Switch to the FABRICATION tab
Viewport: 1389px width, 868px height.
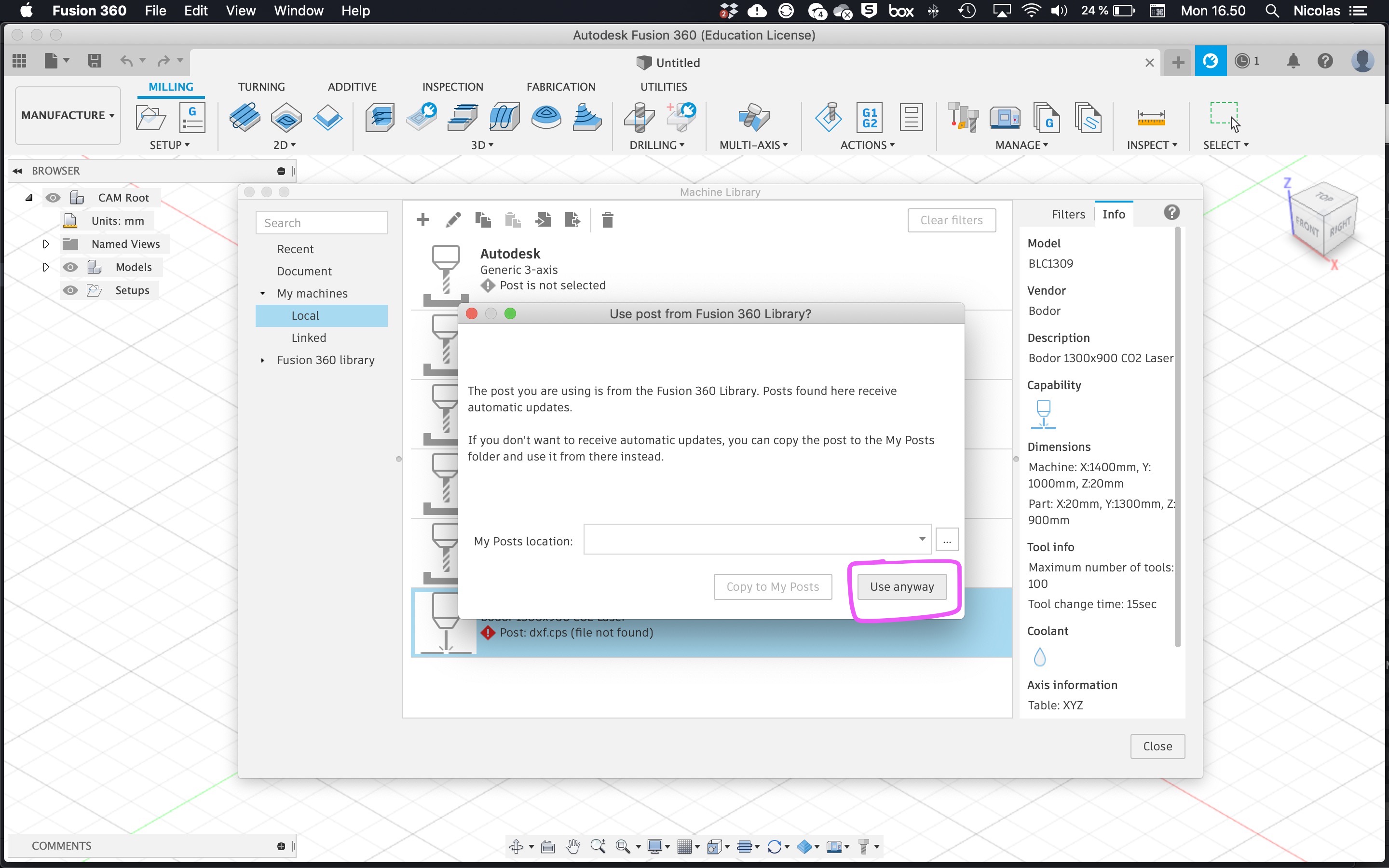pos(561,87)
